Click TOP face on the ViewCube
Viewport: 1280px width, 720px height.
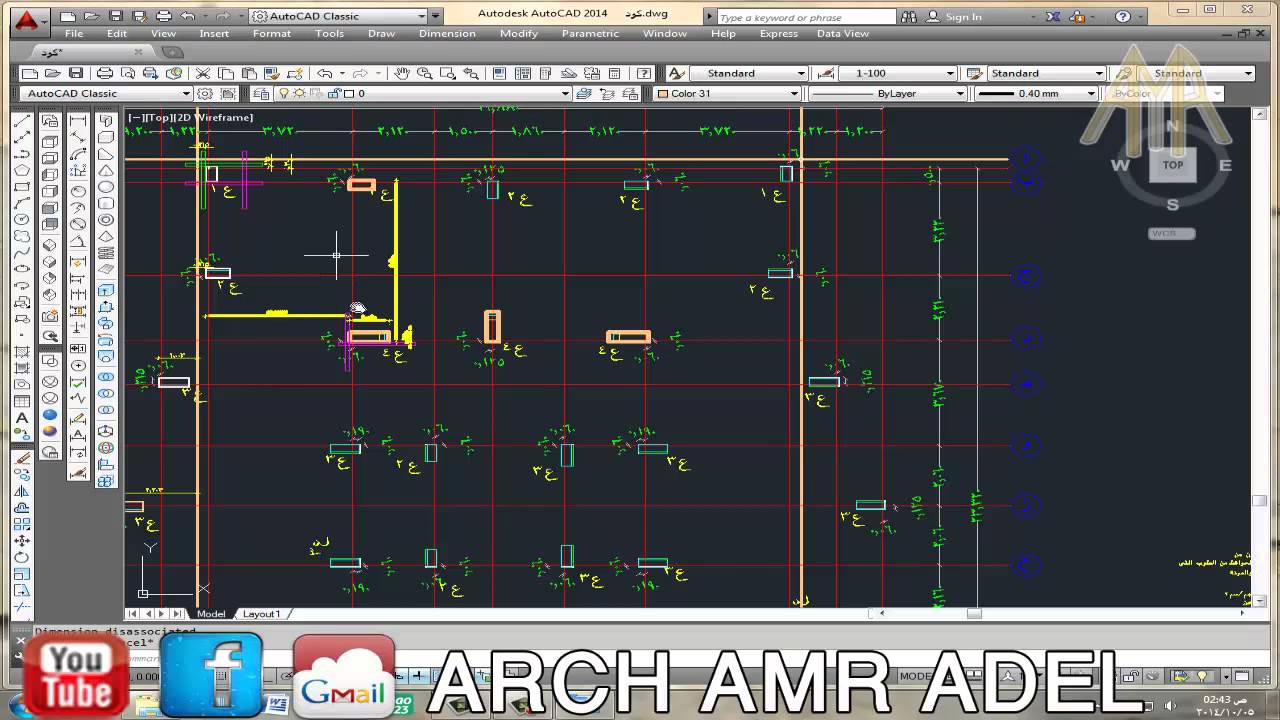1172,165
